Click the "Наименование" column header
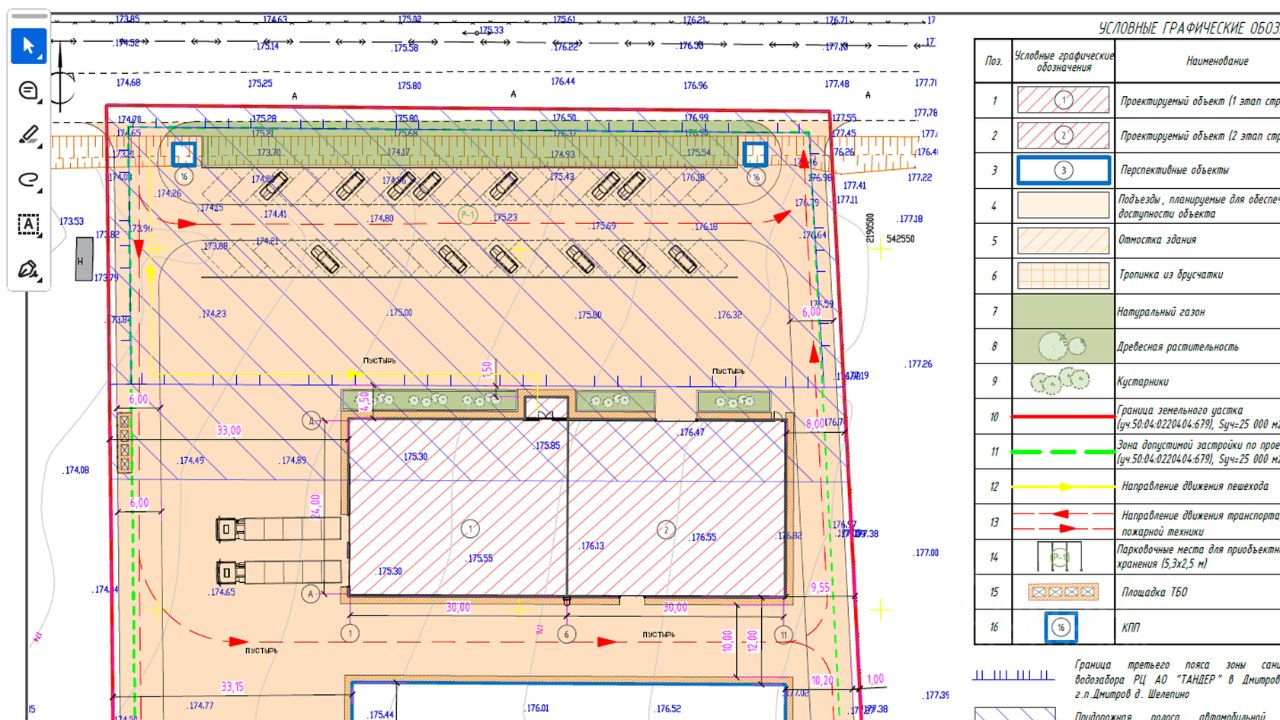The image size is (1280, 720). pyautogui.click(x=1217, y=61)
